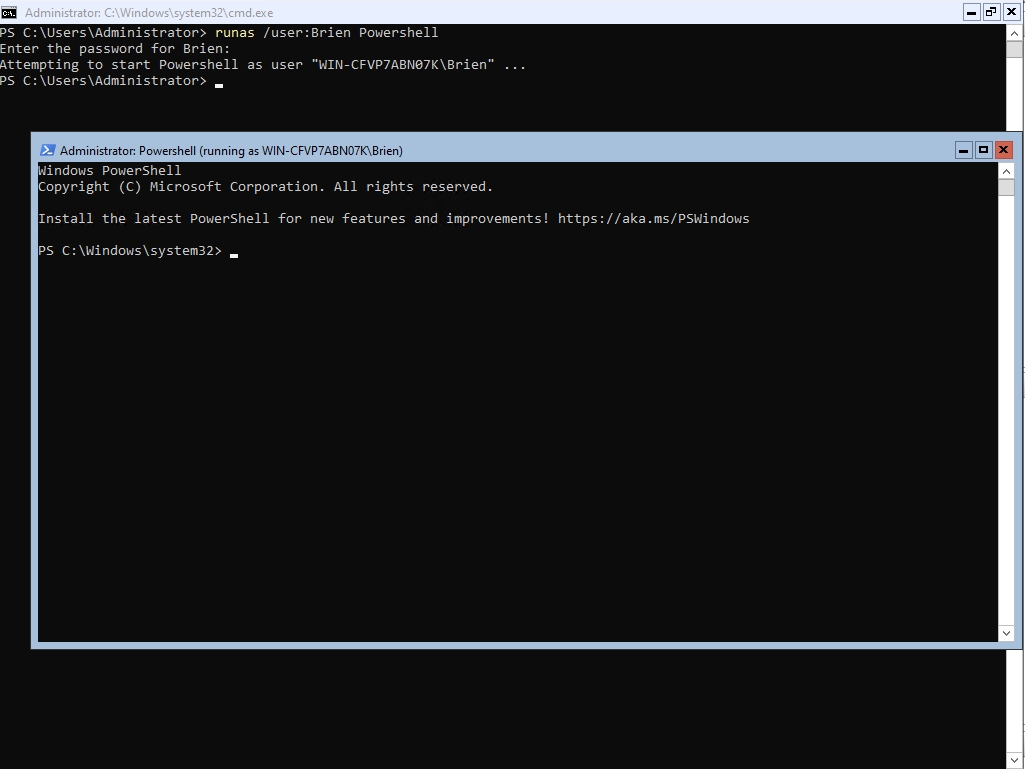Click scroll-up arrow in Brien PowerShell window
The width and height of the screenshot is (1025, 769).
click(1006, 171)
